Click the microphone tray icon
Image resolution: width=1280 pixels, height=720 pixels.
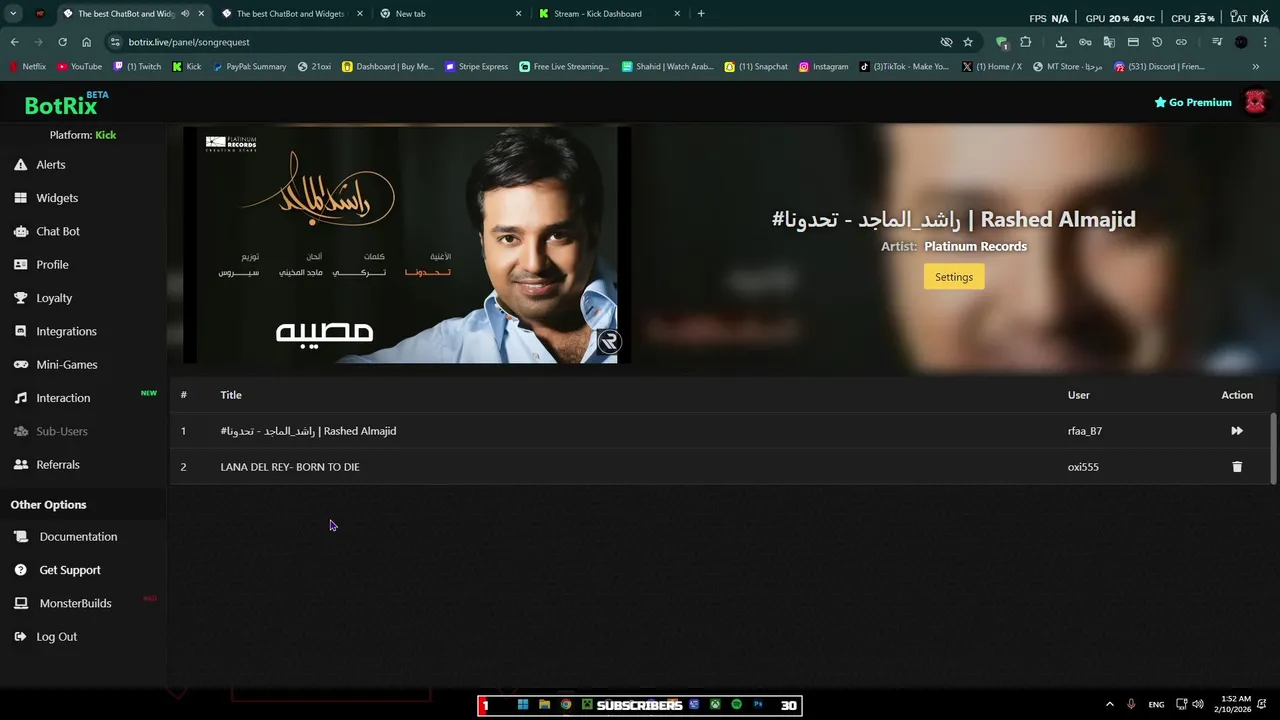pos(1131,705)
